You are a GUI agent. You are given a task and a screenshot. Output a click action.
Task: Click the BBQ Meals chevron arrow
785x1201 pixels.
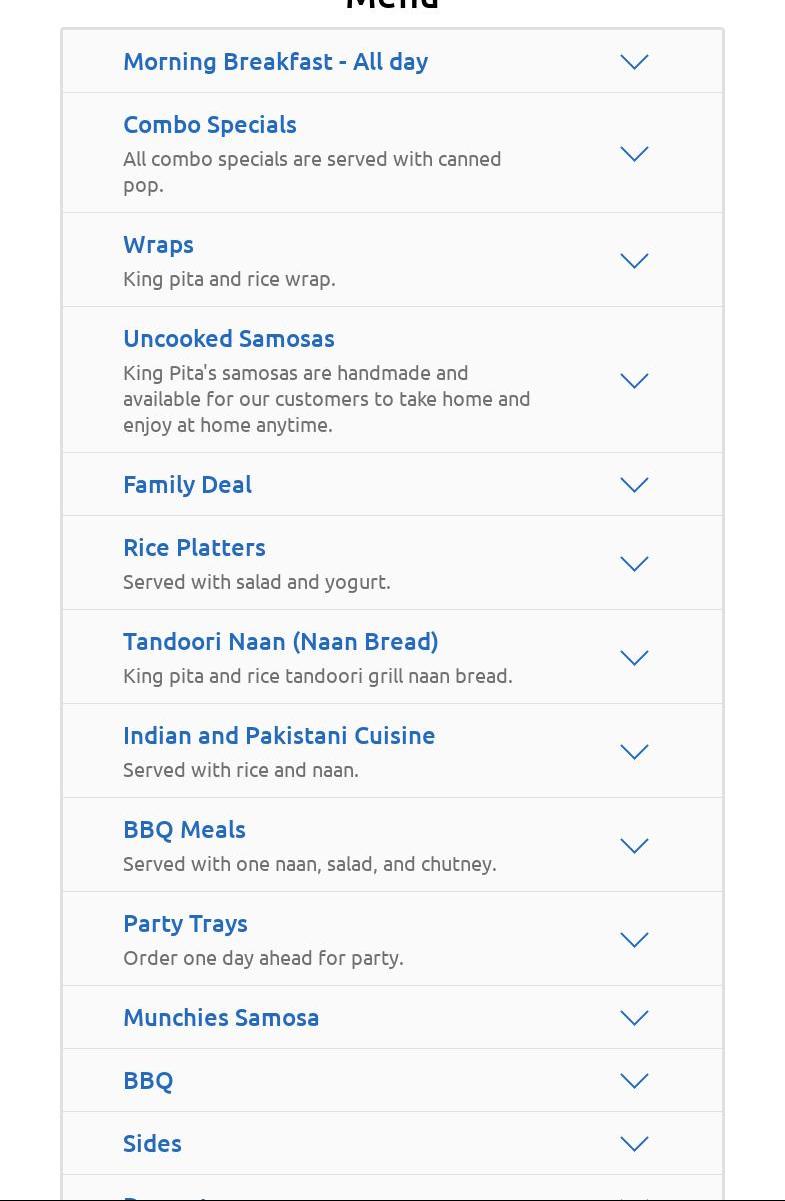tap(634, 846)
